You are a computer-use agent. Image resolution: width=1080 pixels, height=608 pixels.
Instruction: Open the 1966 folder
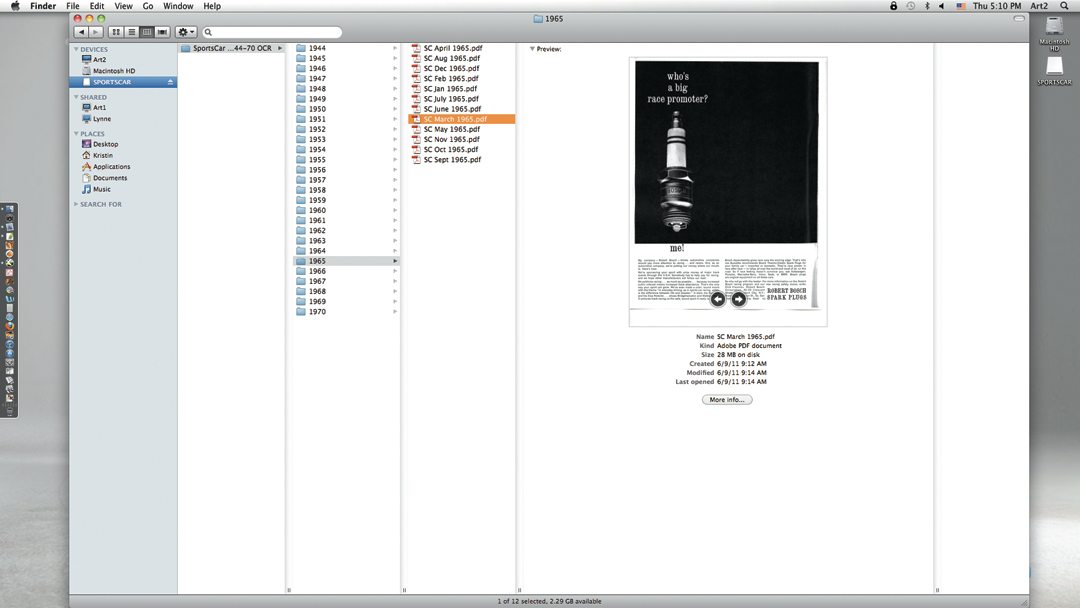pyautogui.click(x=317, y=271)
